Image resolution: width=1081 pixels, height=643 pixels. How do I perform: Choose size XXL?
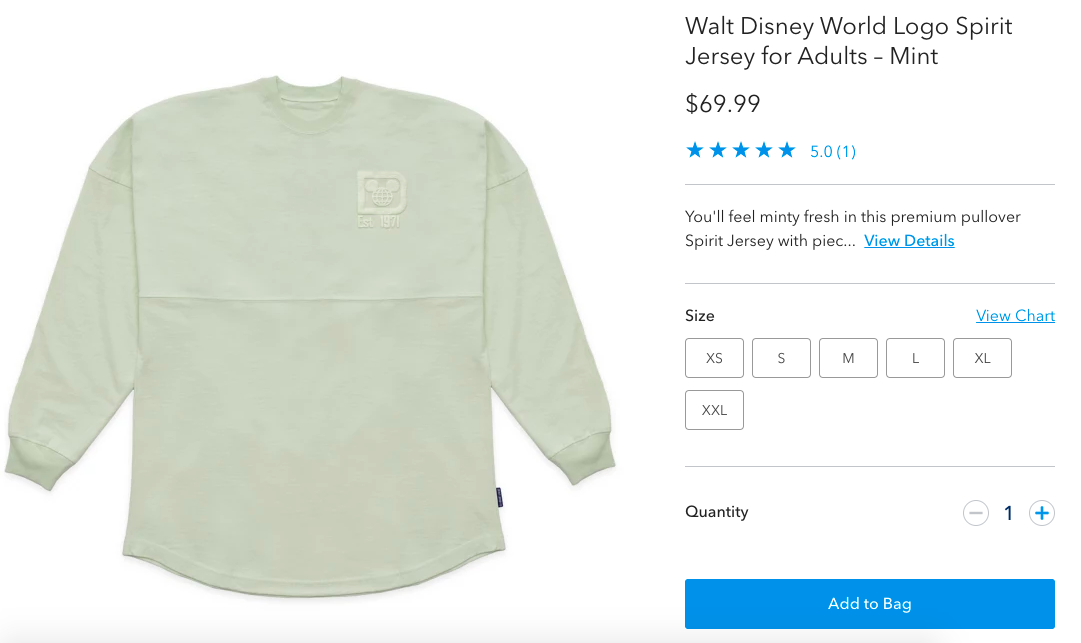(714, 410)
